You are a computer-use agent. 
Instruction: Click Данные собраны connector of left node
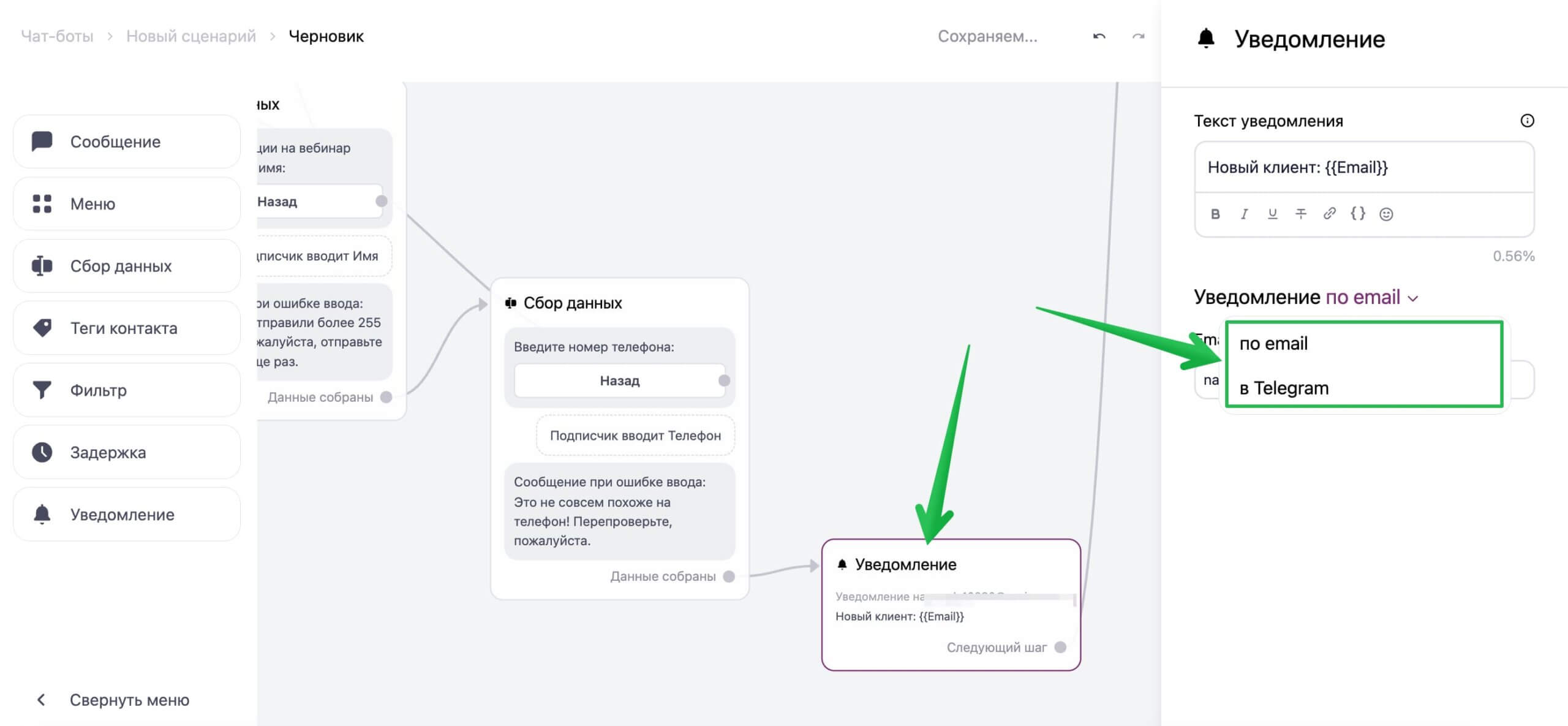[386, 397]
